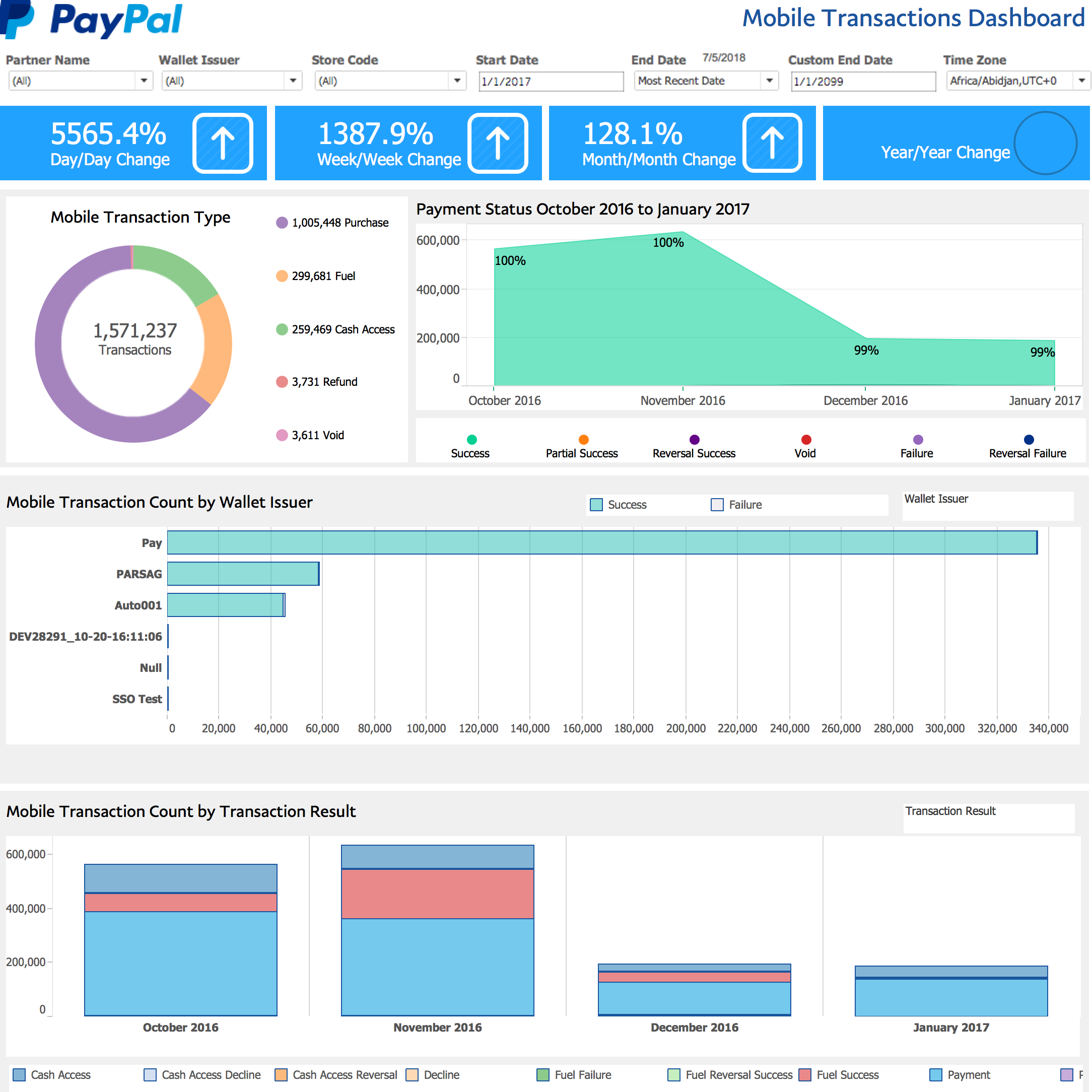Select the Purchase transaction type legend item
Viewport: 1092px width, 1092px height.
339,223
